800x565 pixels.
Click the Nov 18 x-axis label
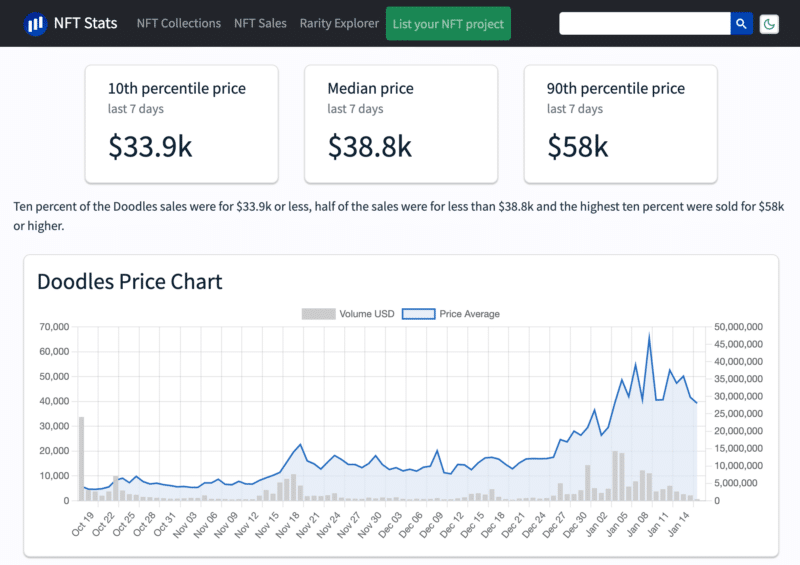(287, 524)
